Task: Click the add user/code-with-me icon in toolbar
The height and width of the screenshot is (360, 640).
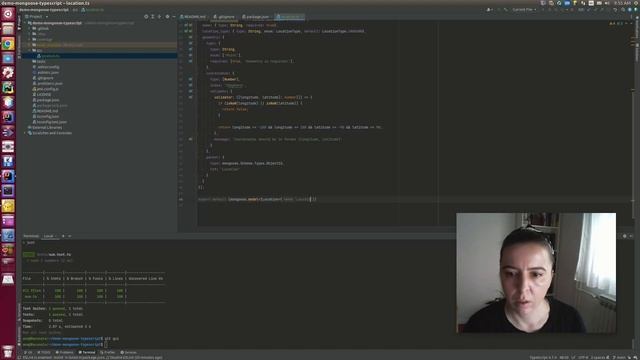Action: coord(490,9)
